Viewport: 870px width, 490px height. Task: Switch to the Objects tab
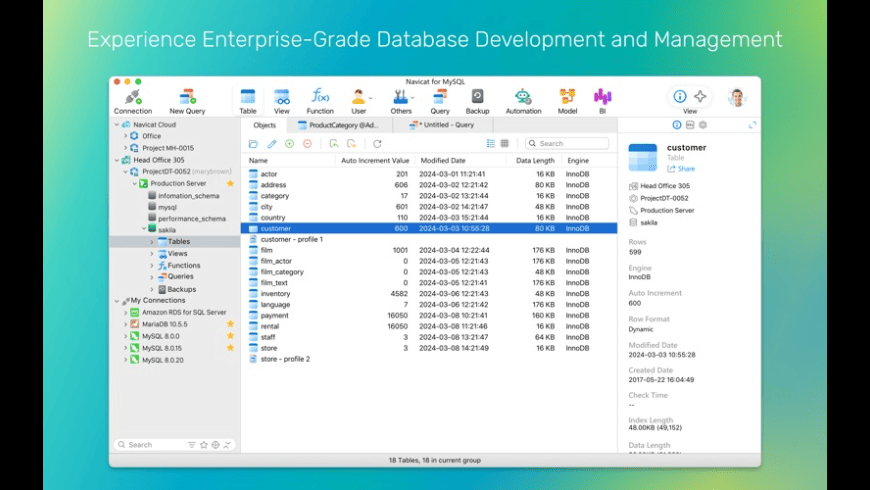(x=265, y=125)
